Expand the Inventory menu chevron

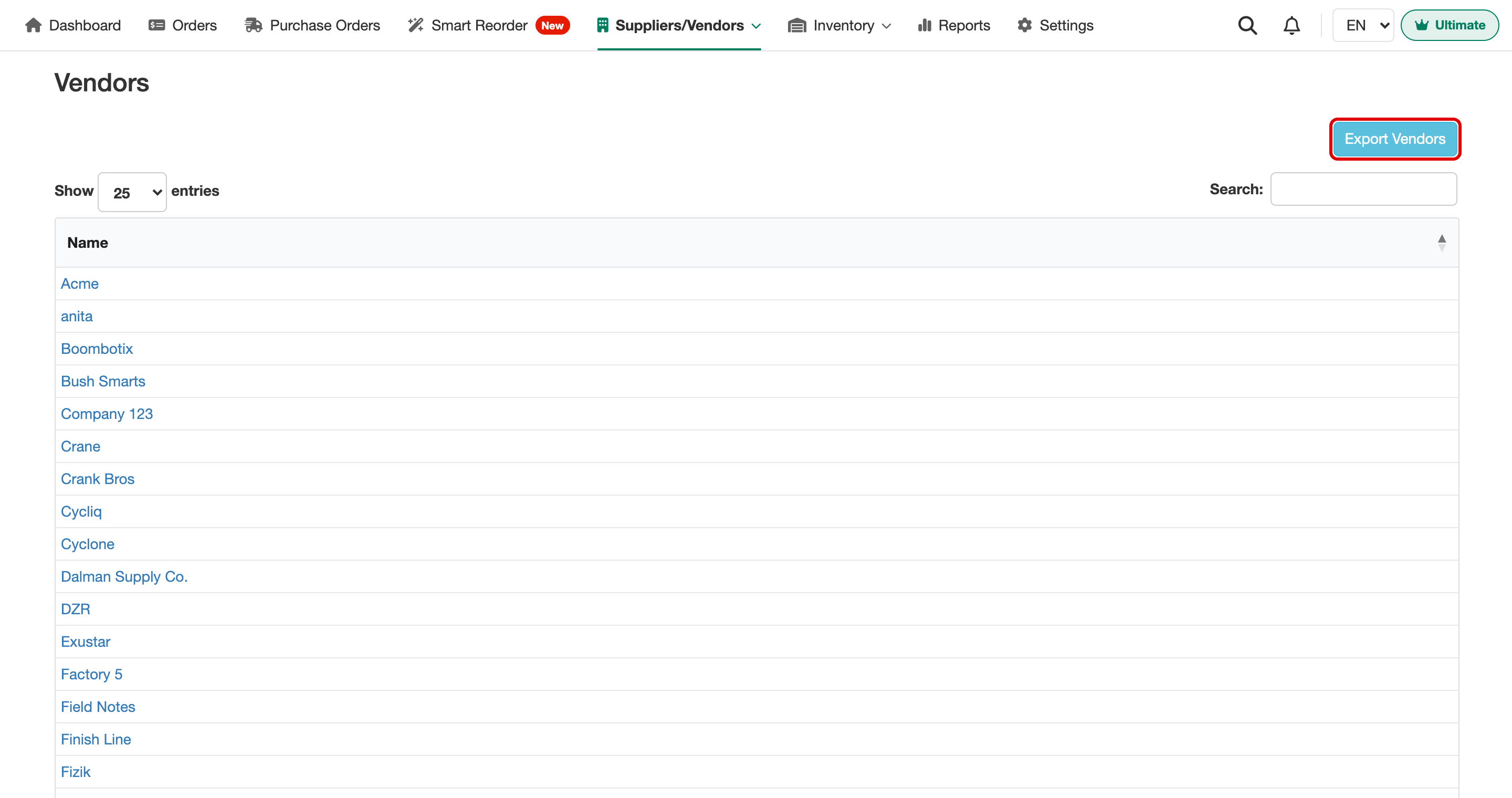click(887, 26)
